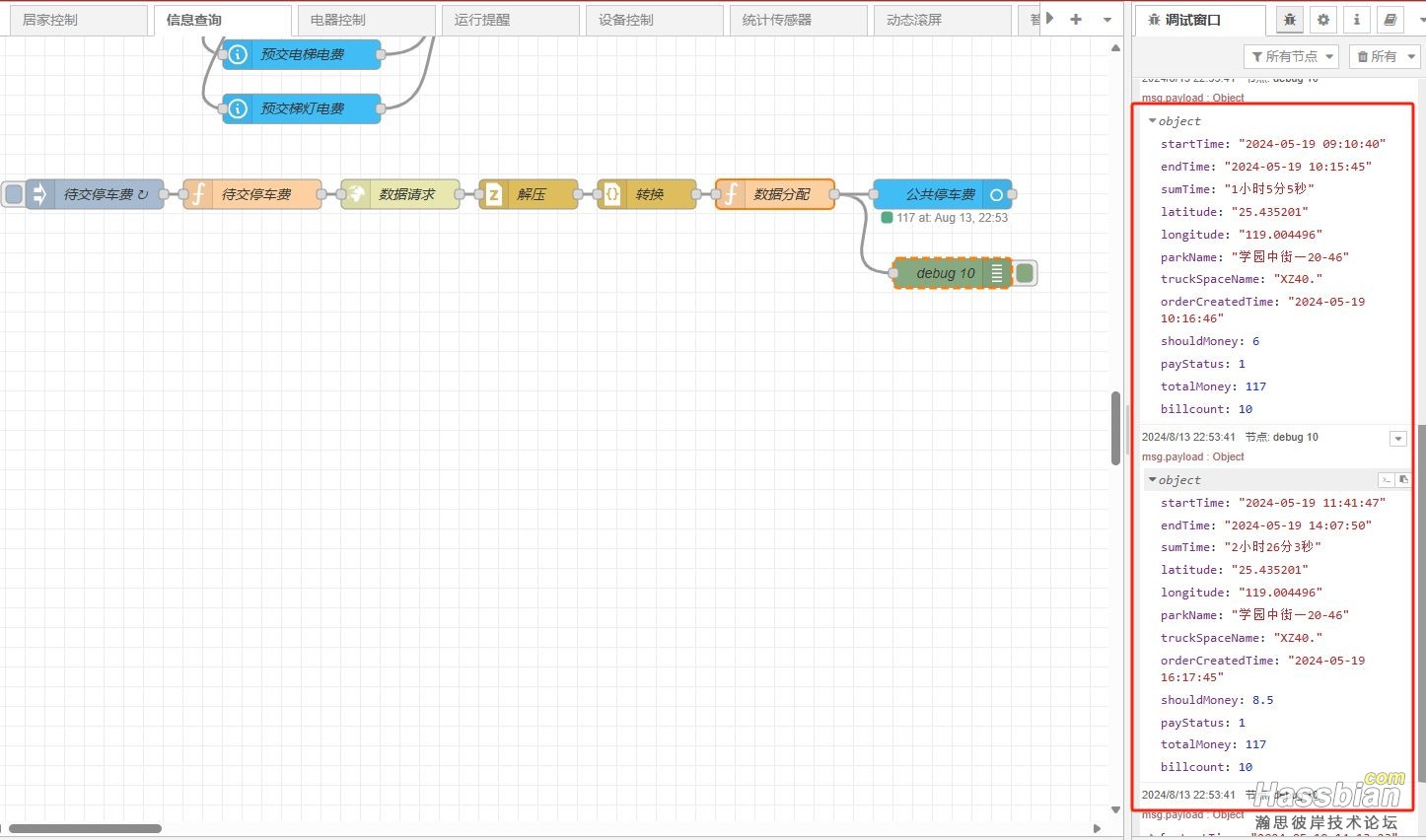
Task: Open the information sidebar icon
Action: (x=1357, y=20)
